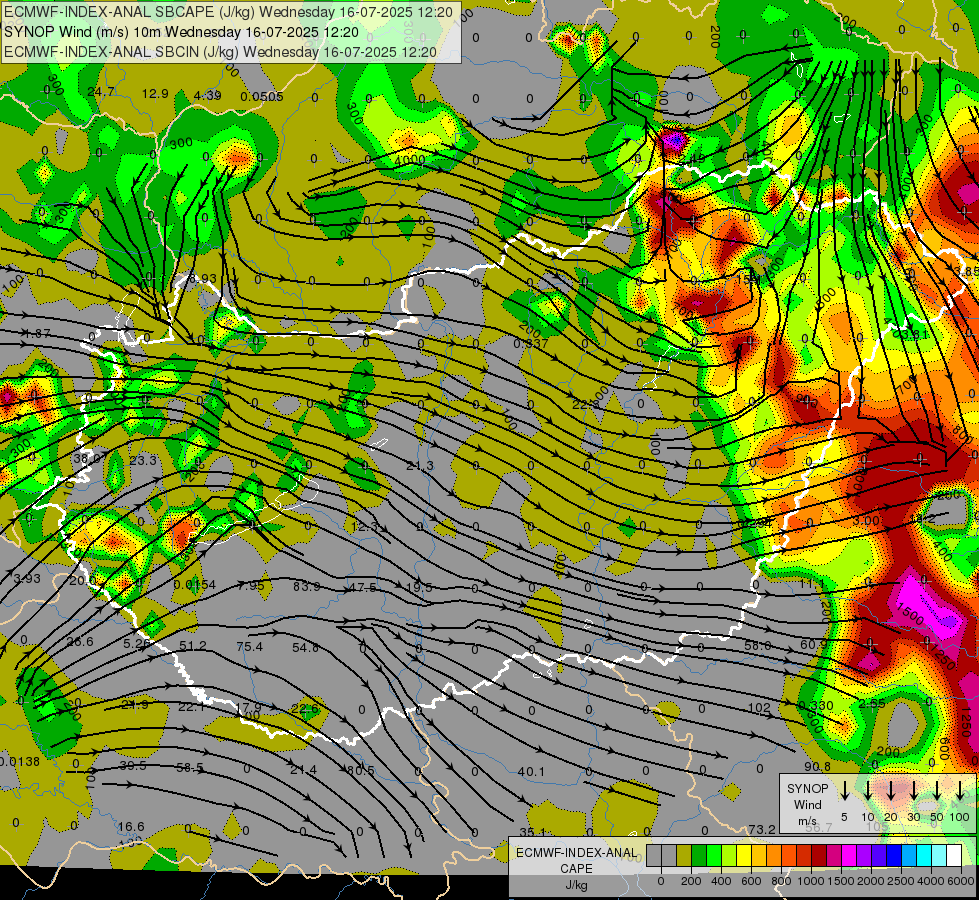Click the 4000 contour label on the map
Viewport: 979px width, 900px height.
[x=410, y=160]
